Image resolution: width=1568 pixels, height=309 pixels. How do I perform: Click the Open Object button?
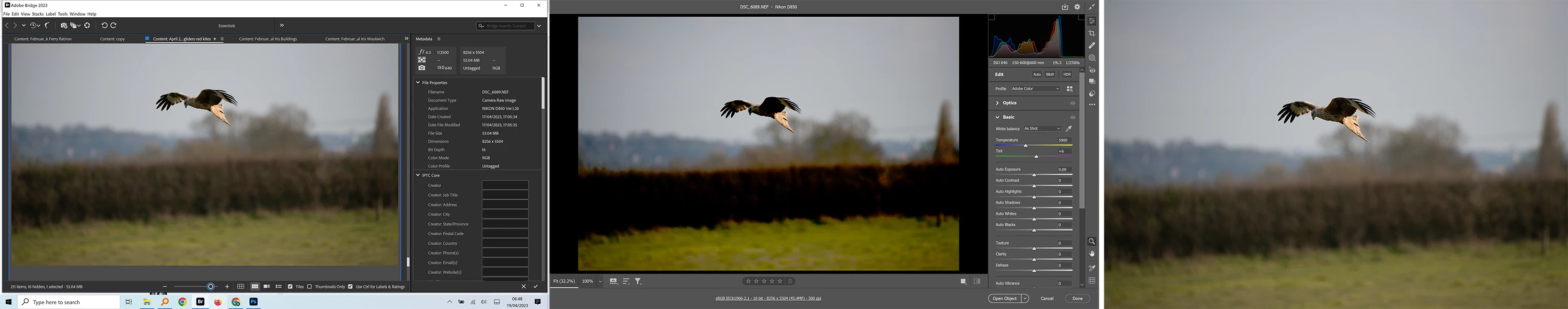click(1005, 299)
